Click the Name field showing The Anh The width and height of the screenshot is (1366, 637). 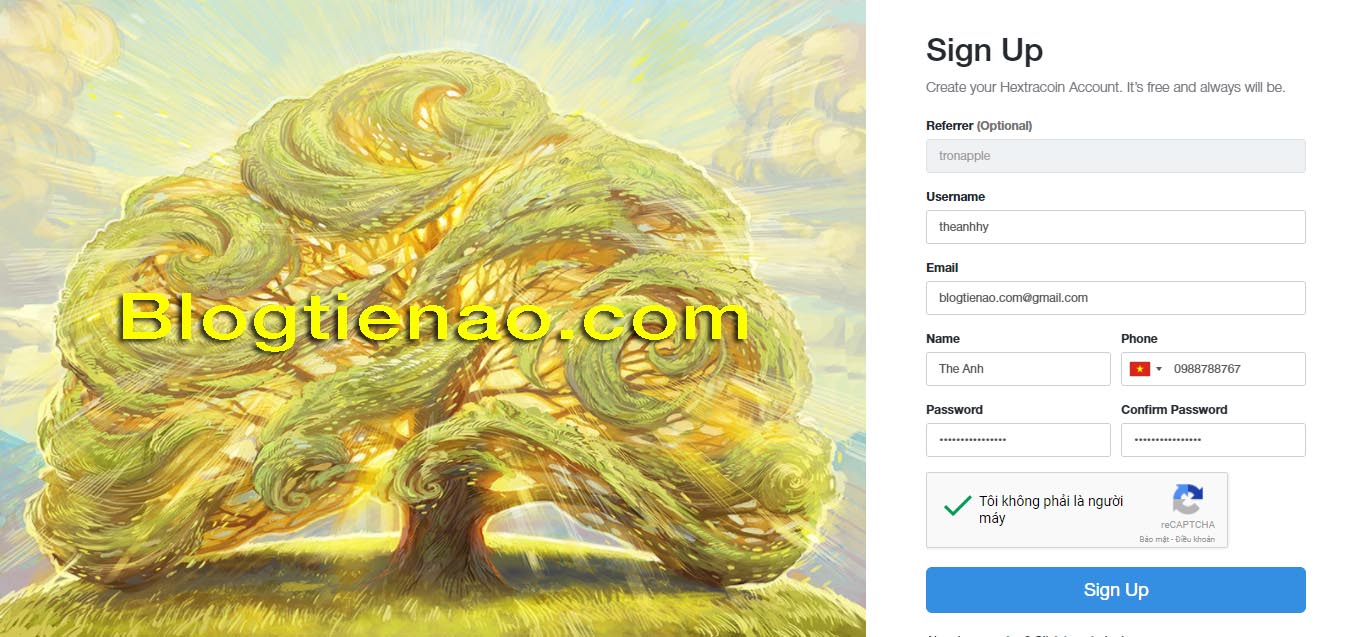1018,369
